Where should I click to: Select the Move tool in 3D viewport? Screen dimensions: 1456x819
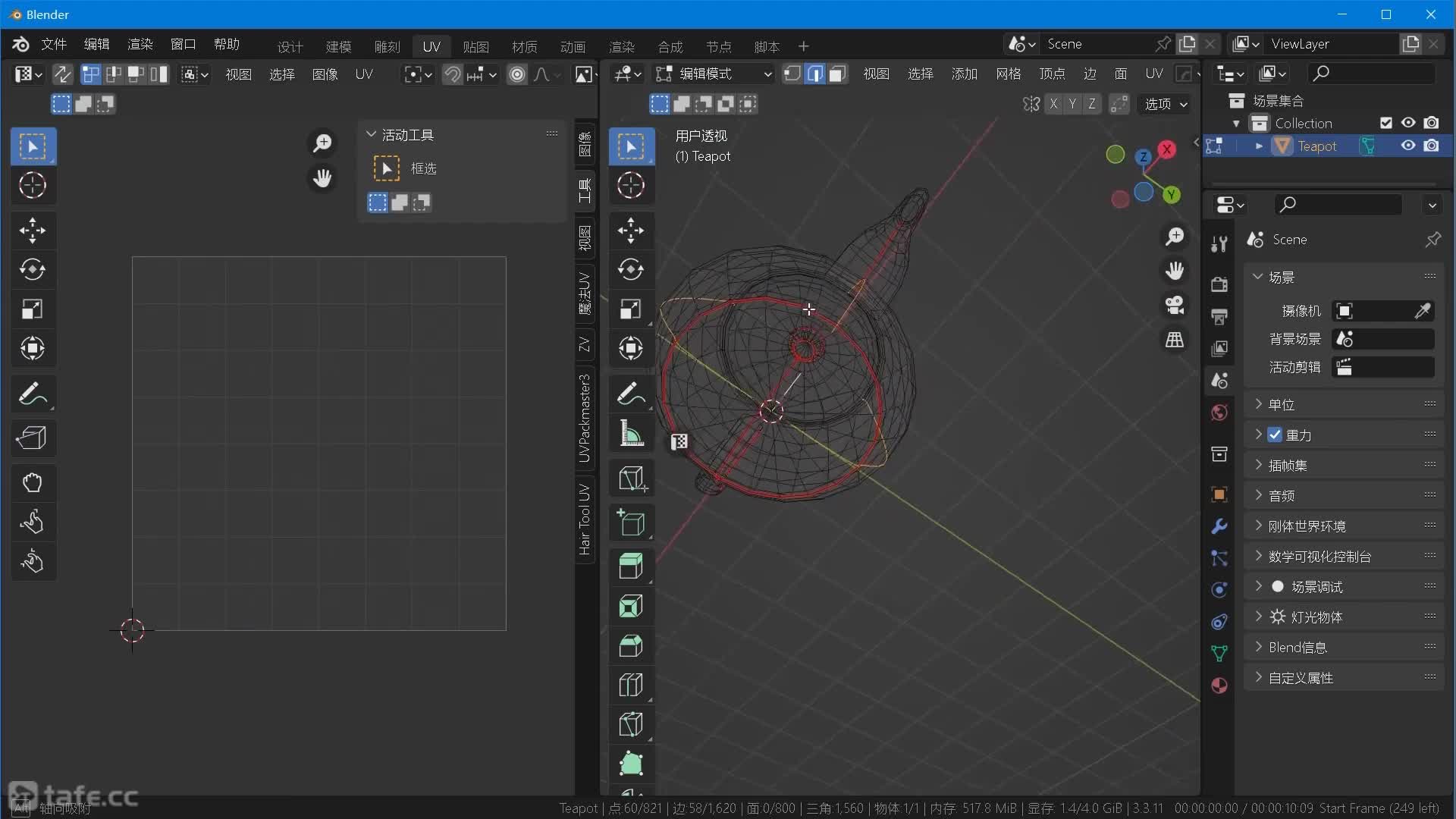tap(631, 231)
